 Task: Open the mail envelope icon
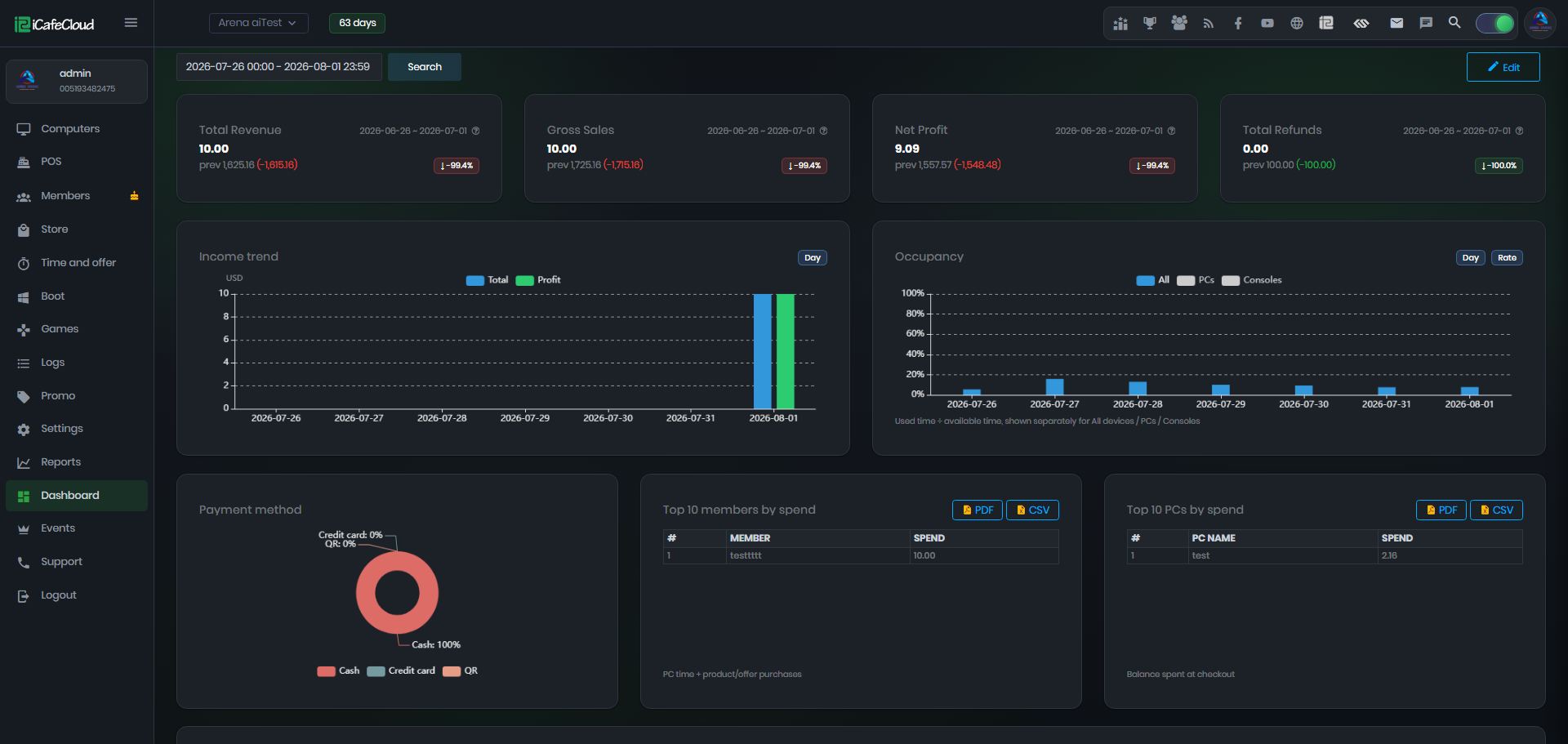tap(1396, 23)
